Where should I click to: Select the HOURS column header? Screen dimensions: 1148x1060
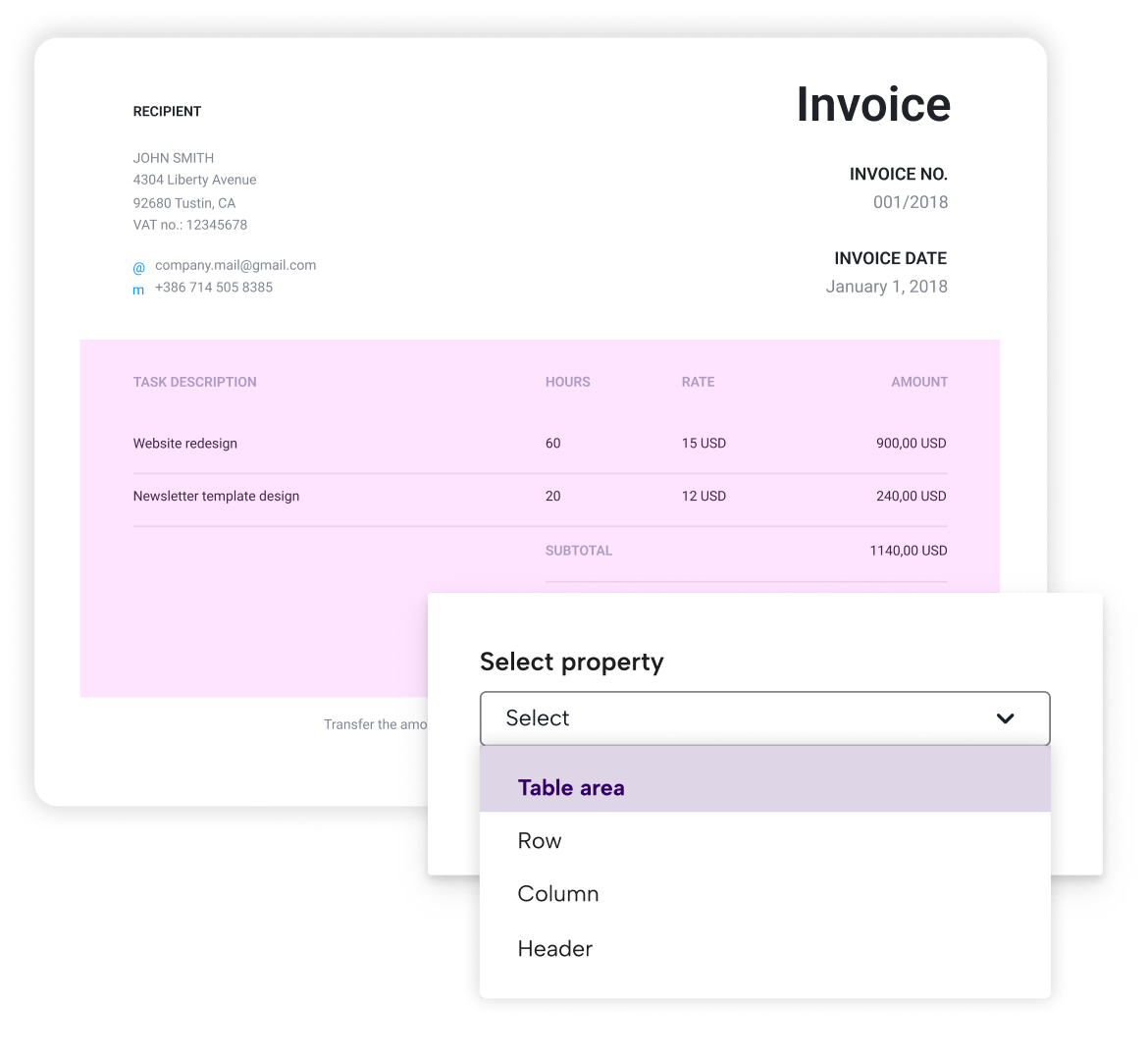point(567,382)
